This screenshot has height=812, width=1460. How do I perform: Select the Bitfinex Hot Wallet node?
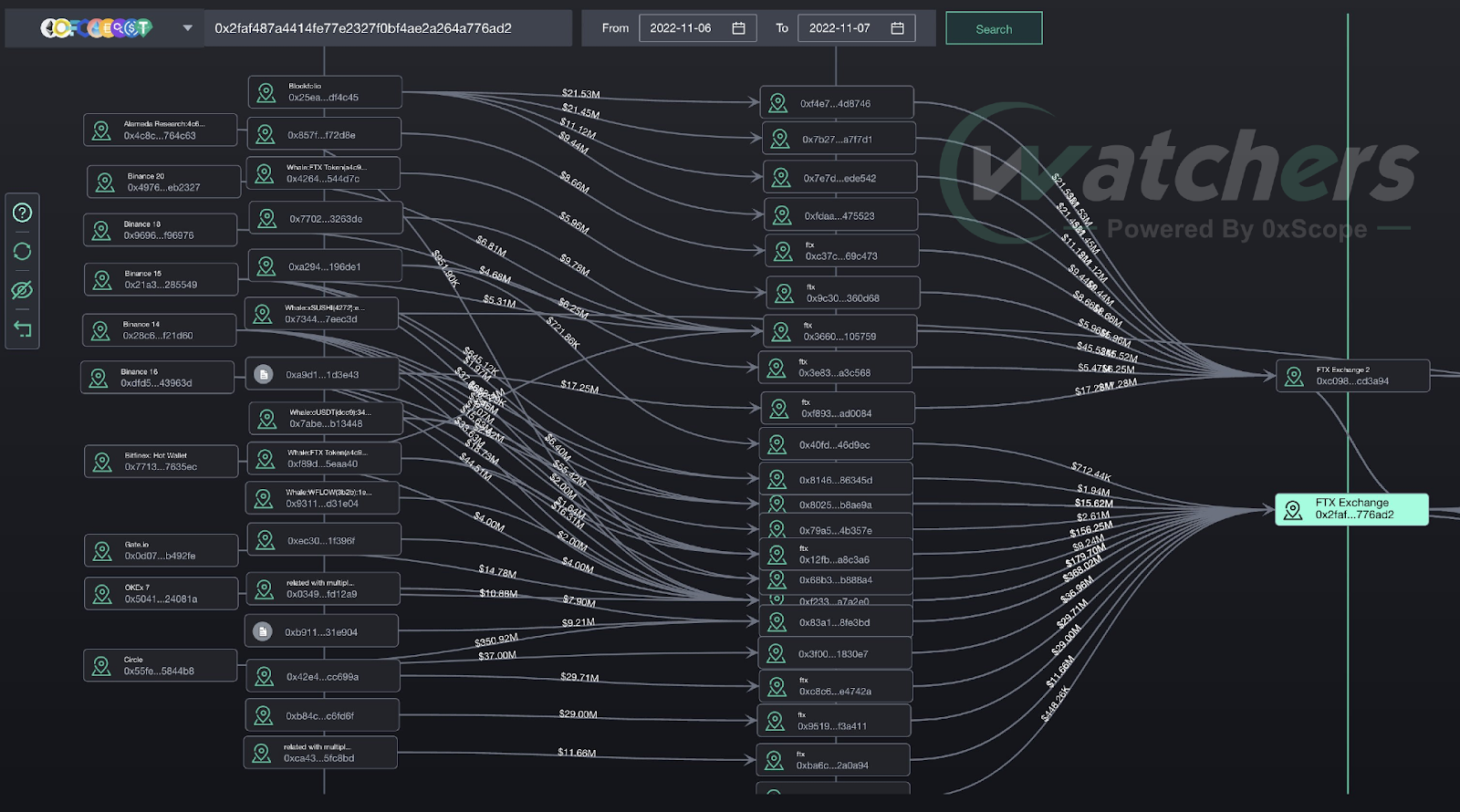(x=162, y=461)
